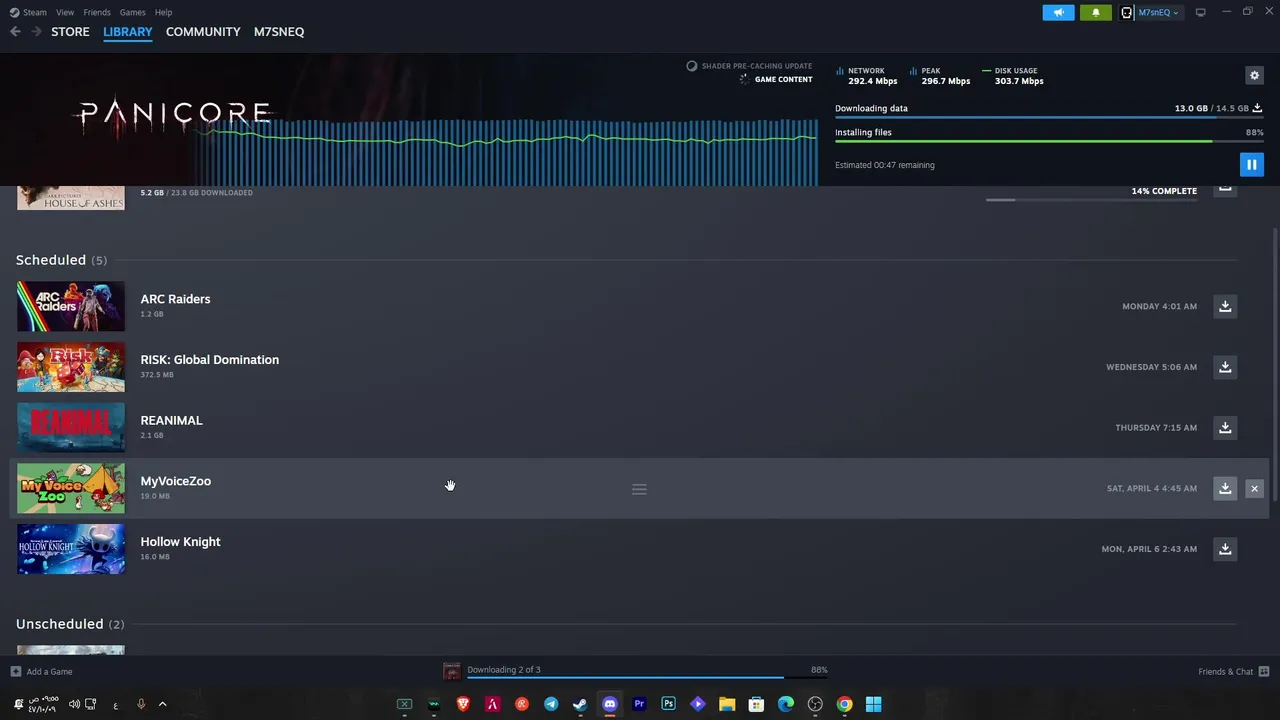Open the RISK game thumbnail
The width and height of the screenshot is (1280, 720).
tap(71, 367)
